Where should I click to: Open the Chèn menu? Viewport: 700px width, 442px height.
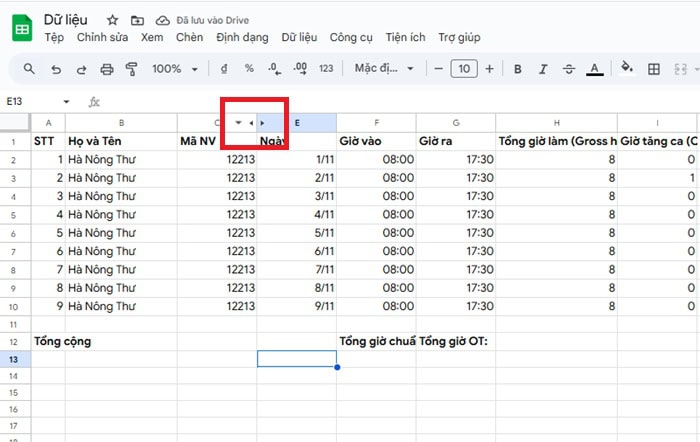tap(189, 37)
